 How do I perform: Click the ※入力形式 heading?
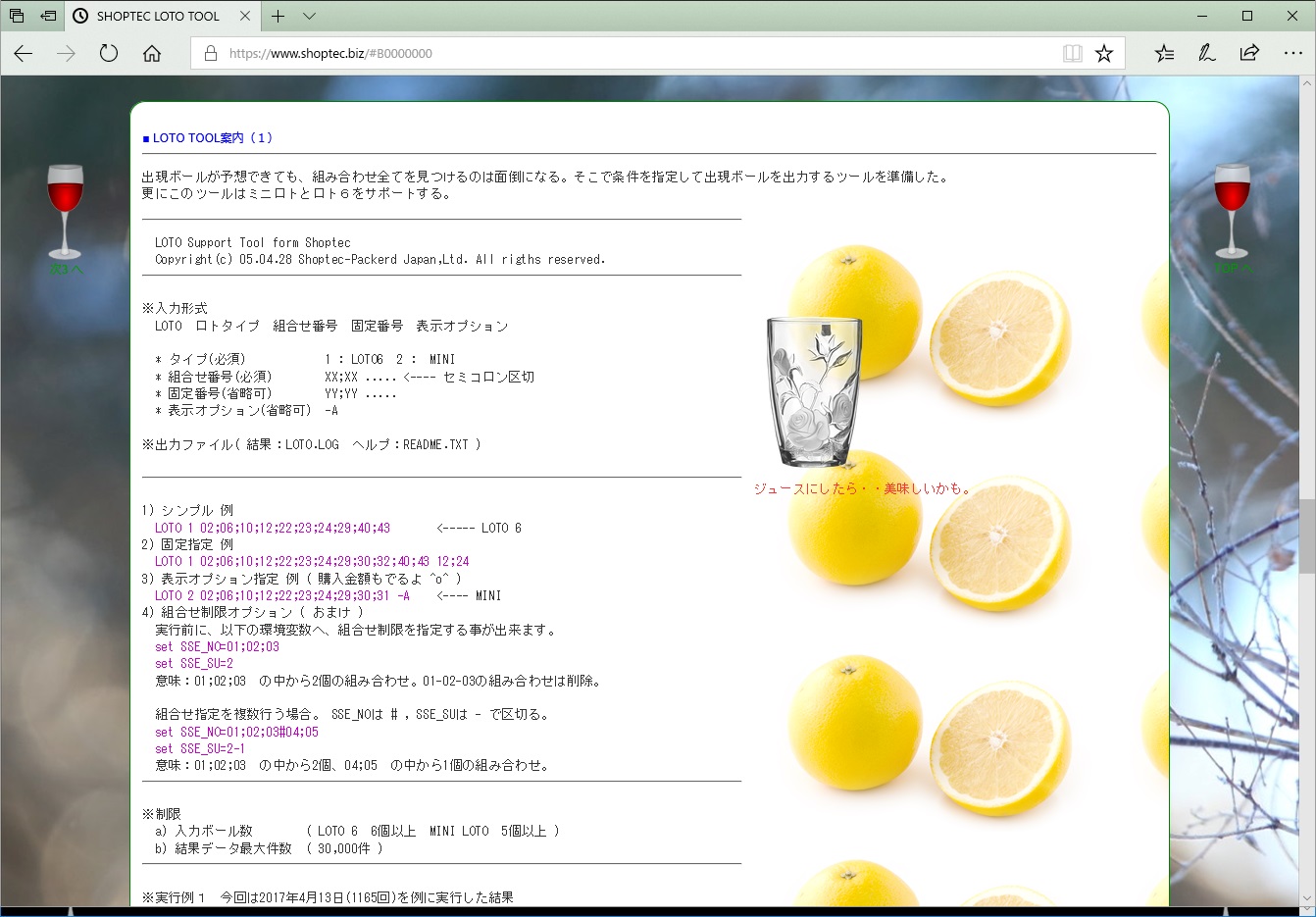coord(175,308)
